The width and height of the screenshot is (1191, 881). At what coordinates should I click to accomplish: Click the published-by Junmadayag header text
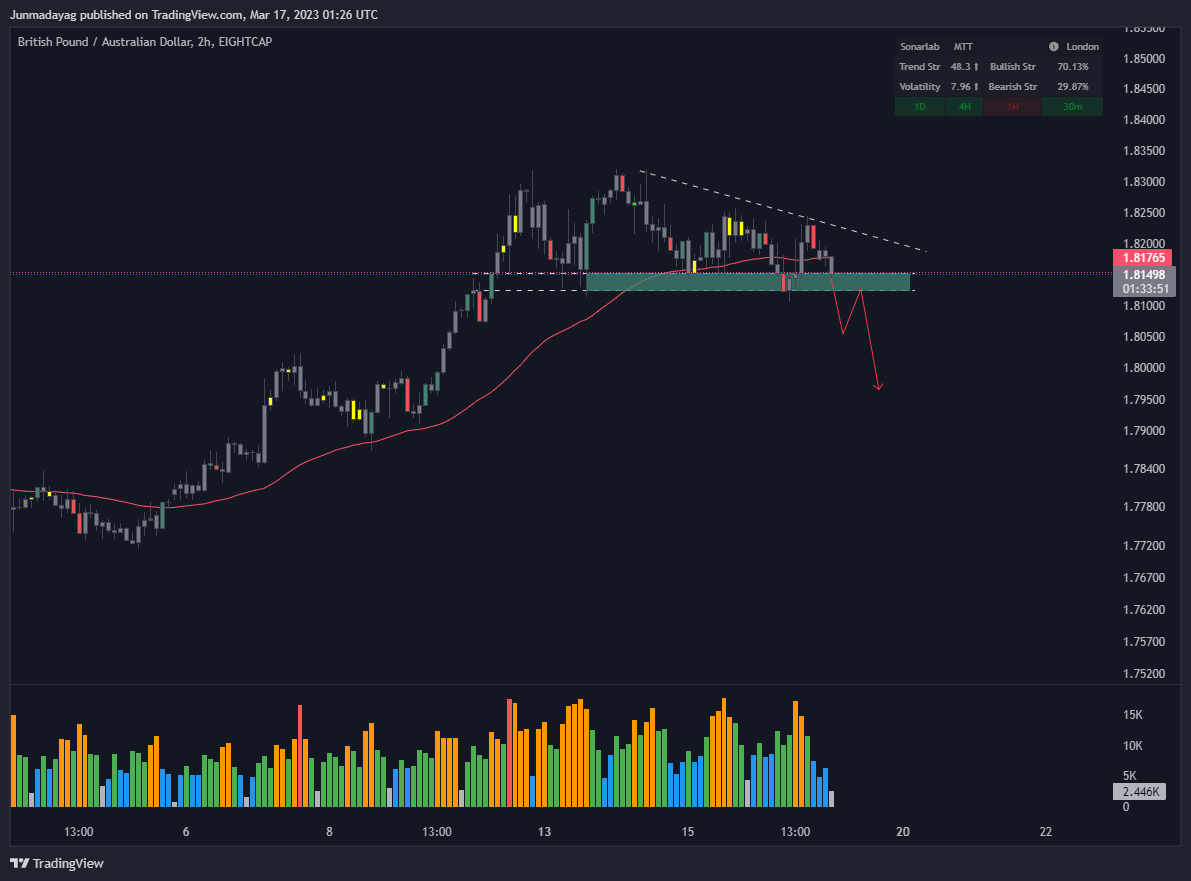194,14
